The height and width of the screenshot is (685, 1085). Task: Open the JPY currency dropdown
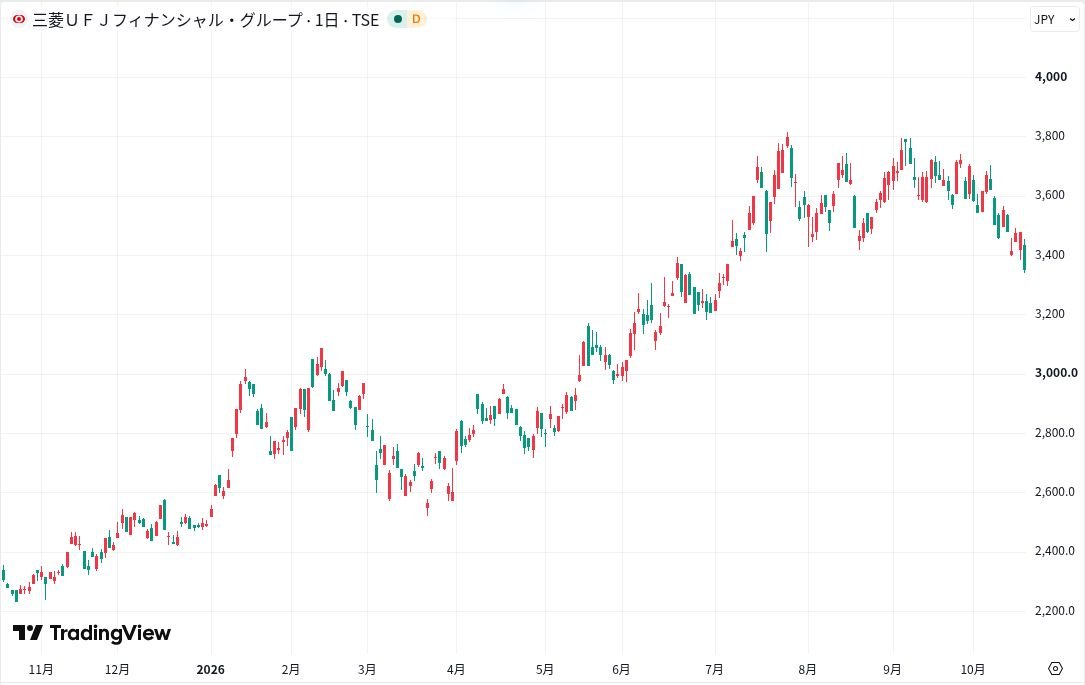point(1055,19)
